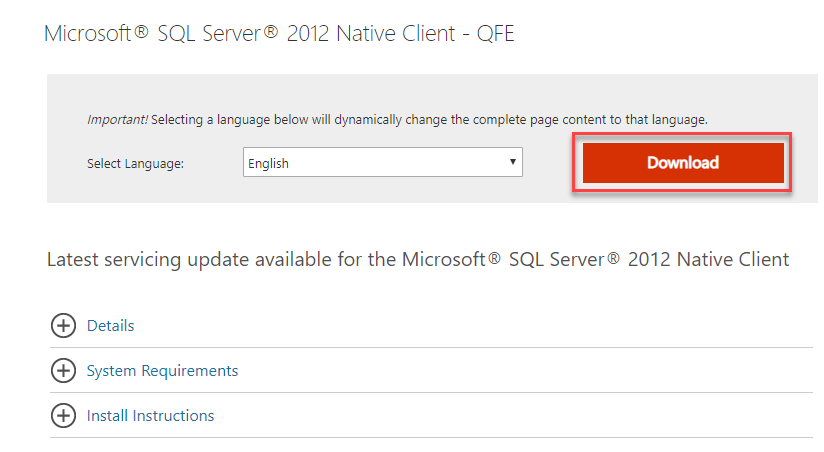Viewport: 824px width, 452px height.
Task: Expand the Details section link
Action: pyautogui.click(x=110, y=326)
